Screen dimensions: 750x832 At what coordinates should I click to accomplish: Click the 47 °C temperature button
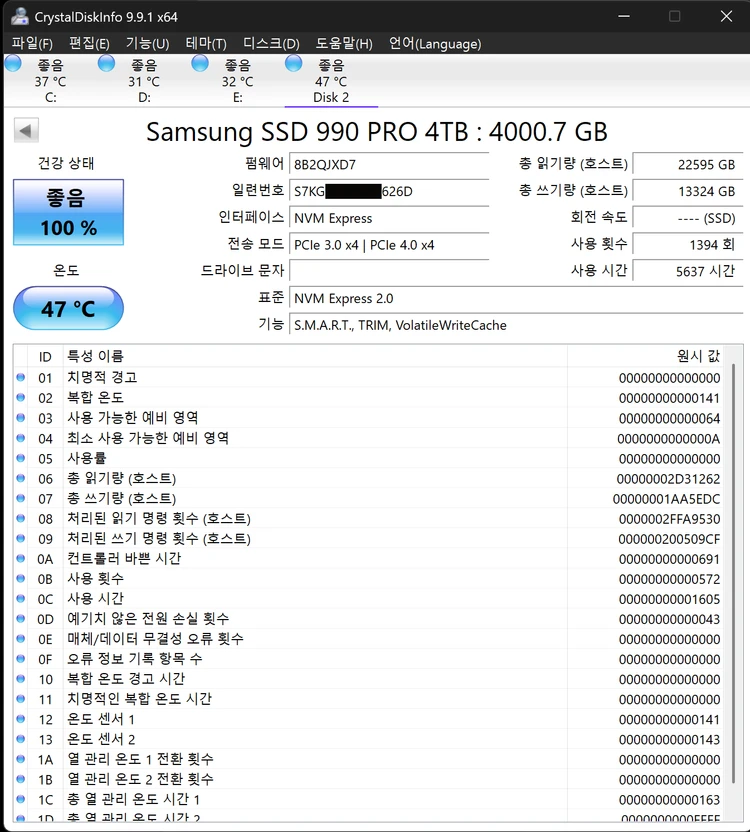click(68, 308)
